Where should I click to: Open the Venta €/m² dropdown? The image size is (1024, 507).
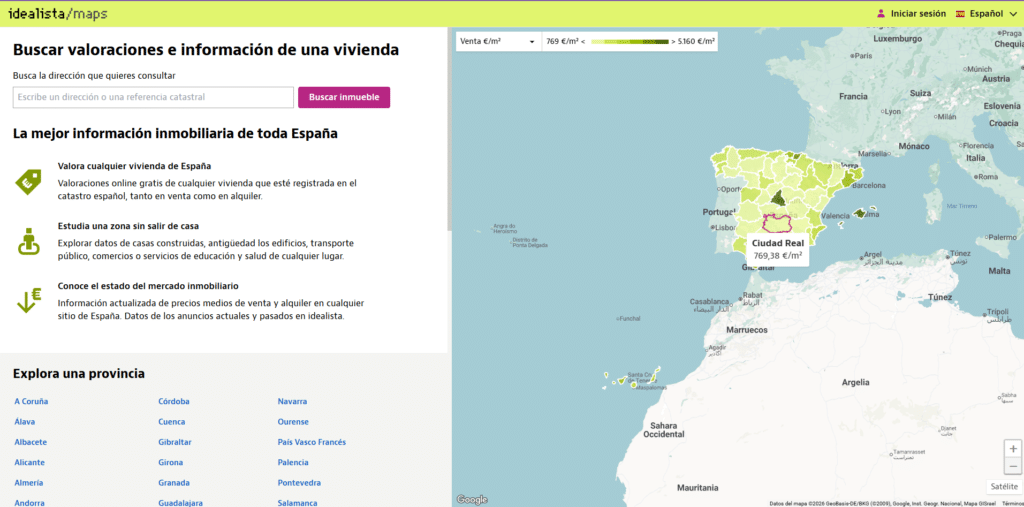coord(497,42)
